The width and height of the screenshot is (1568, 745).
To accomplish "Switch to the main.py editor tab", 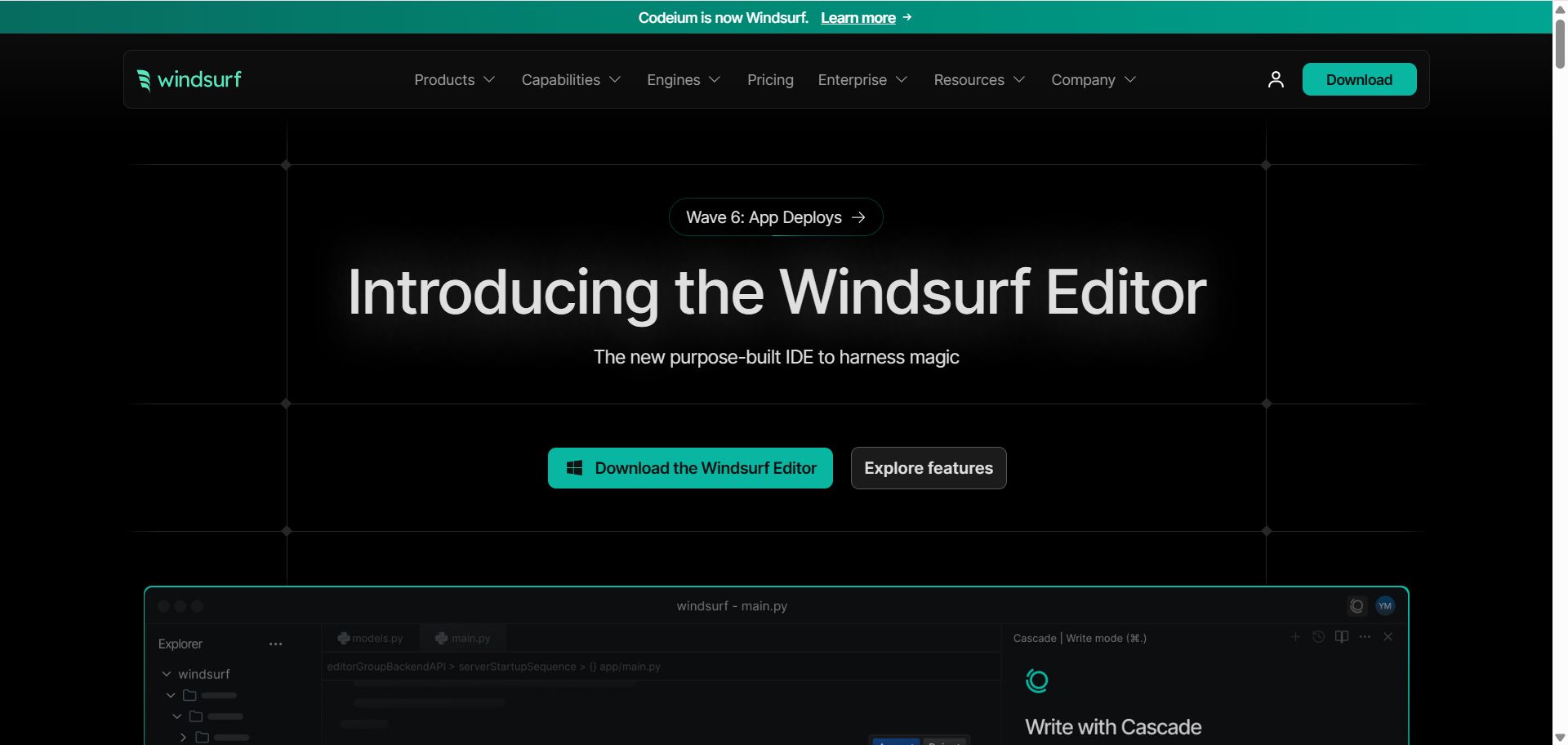I will (463, 638).
